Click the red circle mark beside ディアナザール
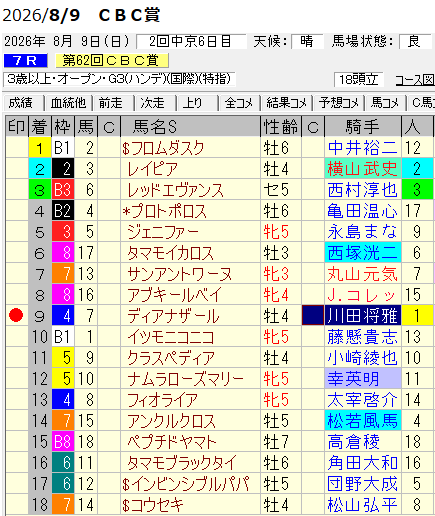This screenshot has width=435, height=516. [x=16, y=315]
